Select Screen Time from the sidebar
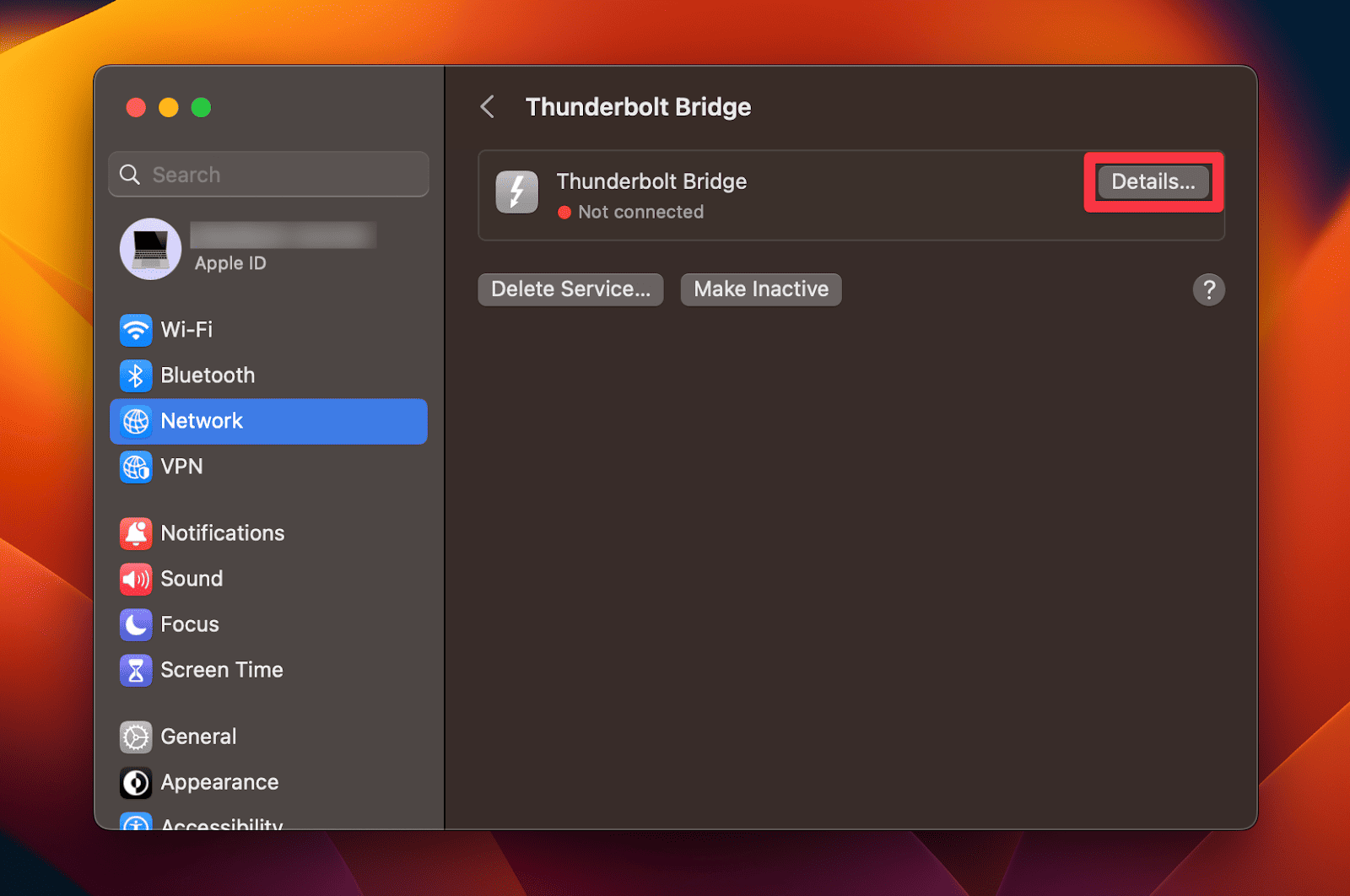 (221, 670)
